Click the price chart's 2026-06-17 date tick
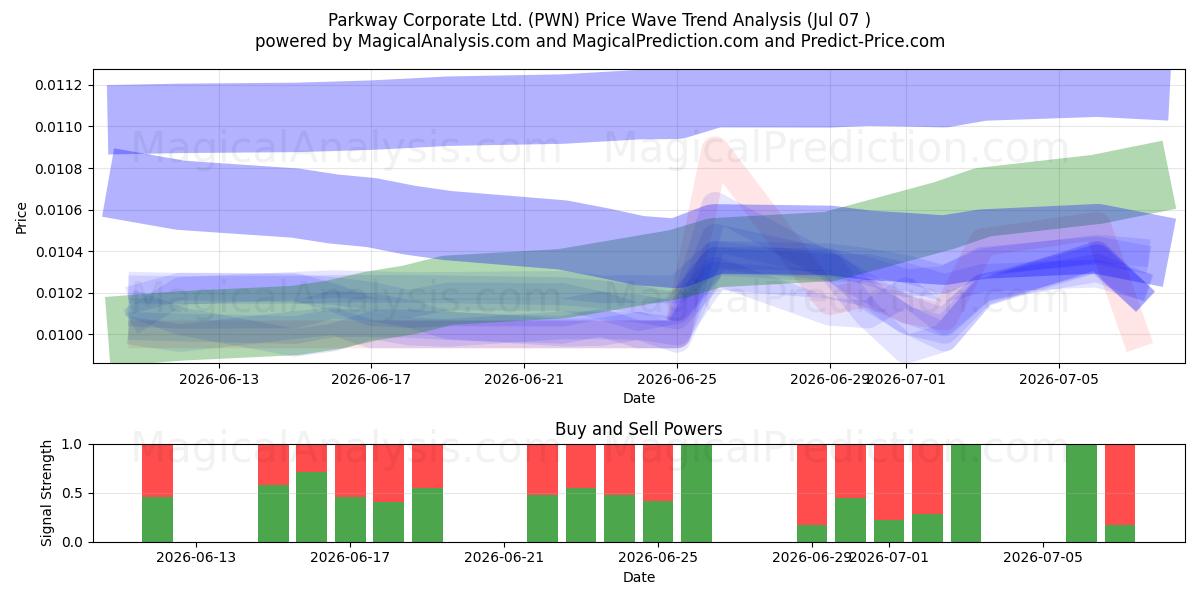This screenshot has height=600, width=1200. point(371,379)
